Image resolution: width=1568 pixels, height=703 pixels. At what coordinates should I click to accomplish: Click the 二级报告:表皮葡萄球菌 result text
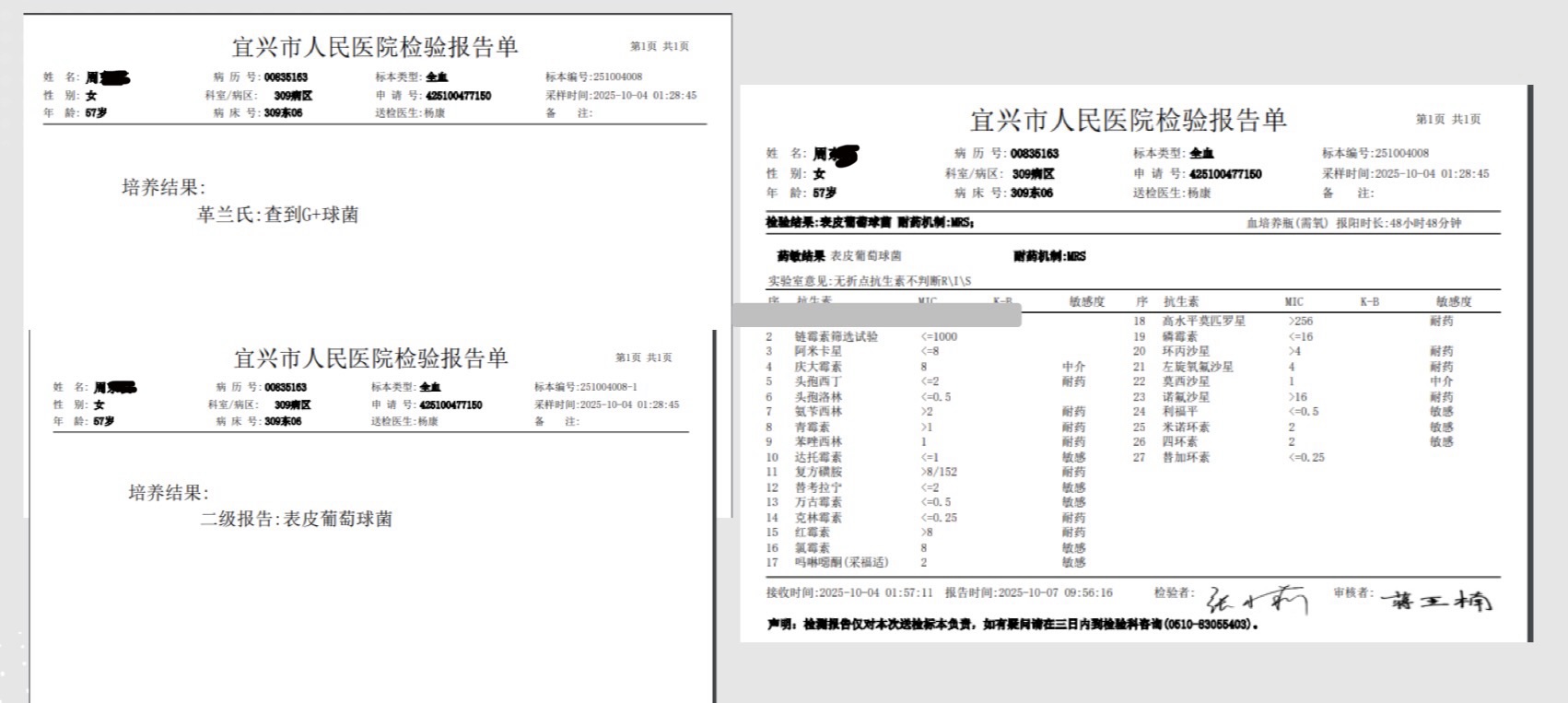pyautogui.click(x=296, y=520)
